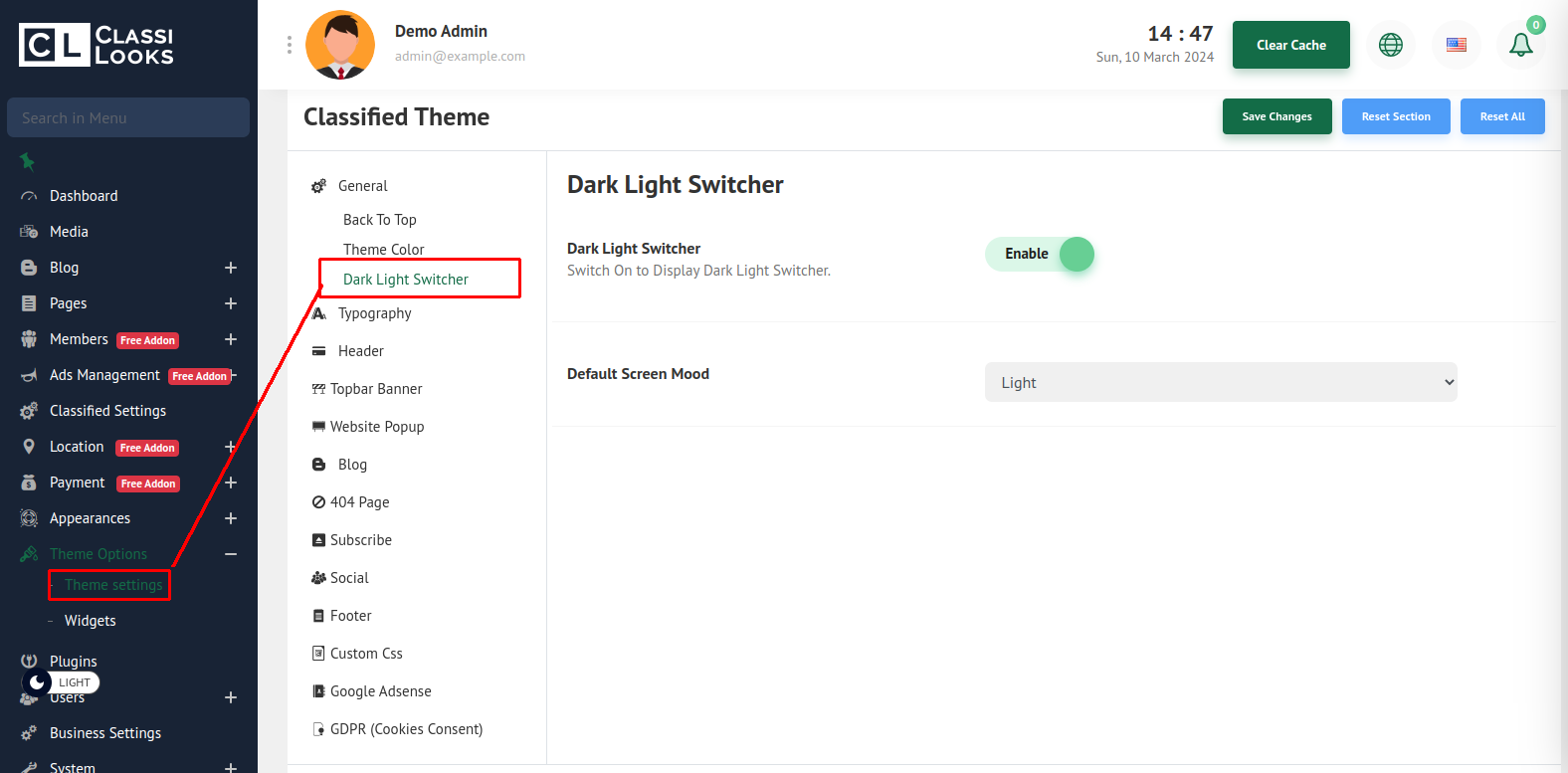Expand the Pages sidebar submenu
The height and width of the screenshot is (773, 1568).
tap(231, 303)
